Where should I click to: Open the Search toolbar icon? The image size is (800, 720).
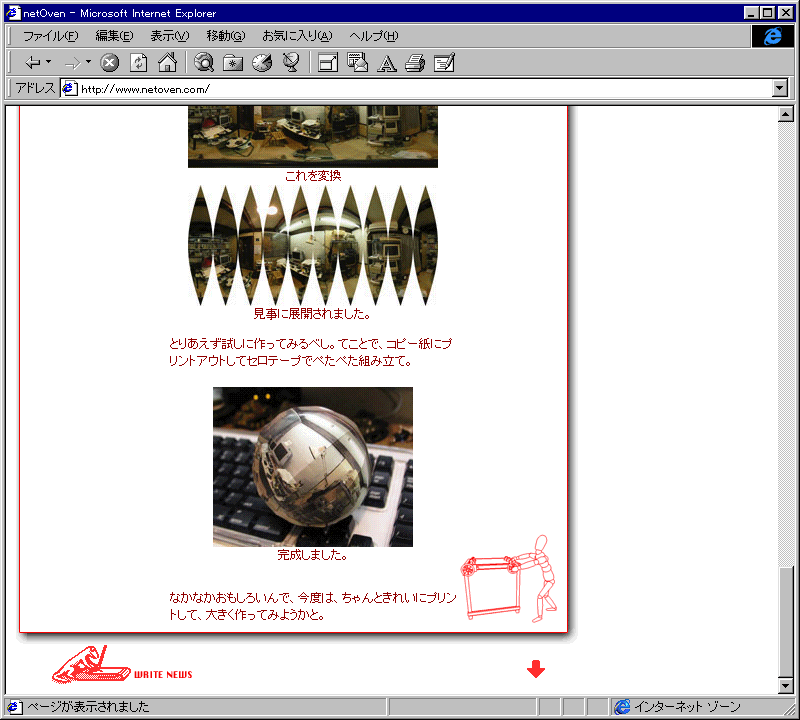(x=204, y=63)
